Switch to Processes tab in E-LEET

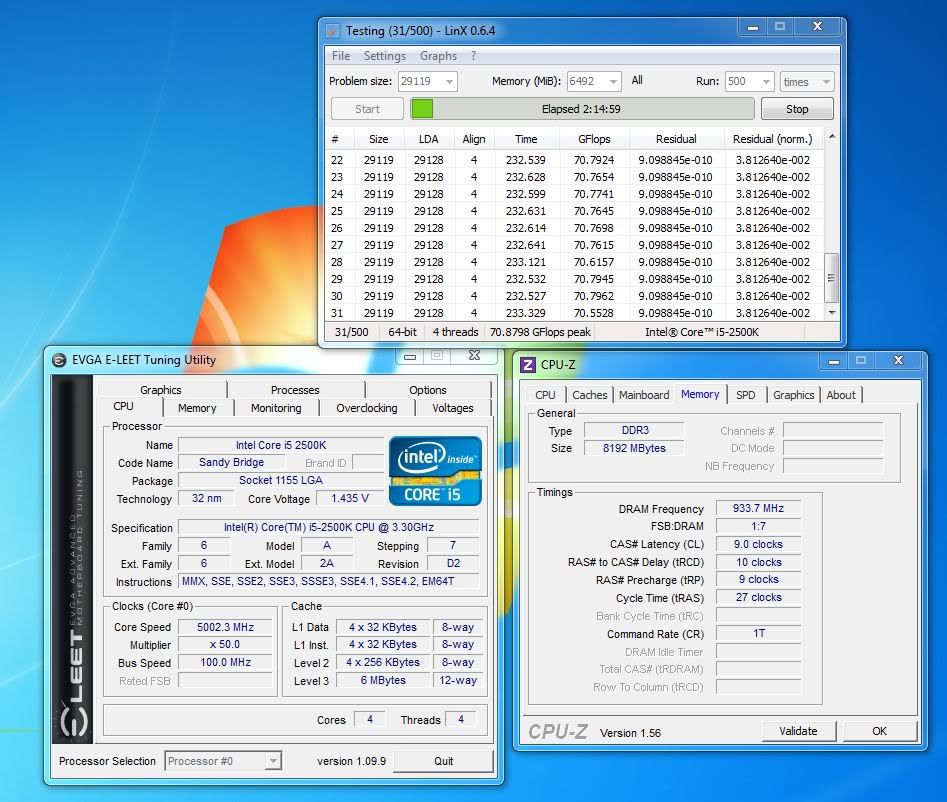pos(295,390)
